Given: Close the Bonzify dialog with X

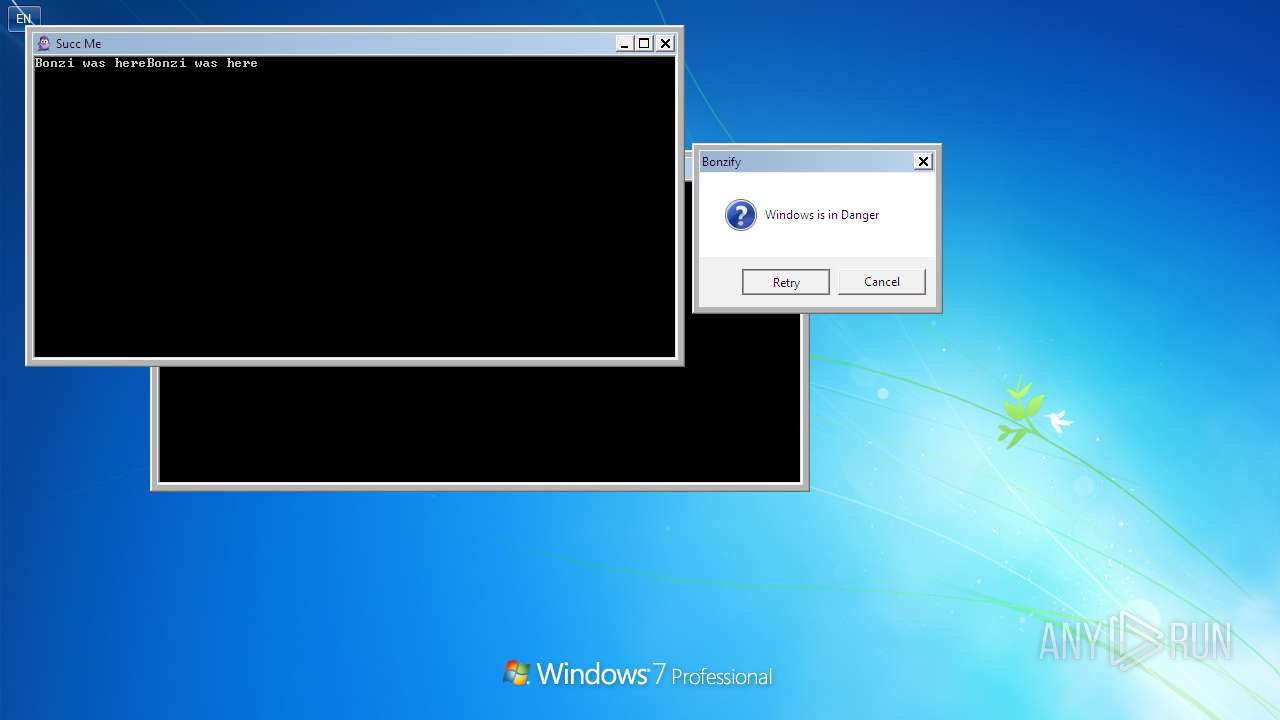Looking at the screenshot, I should tap(923, 161).
